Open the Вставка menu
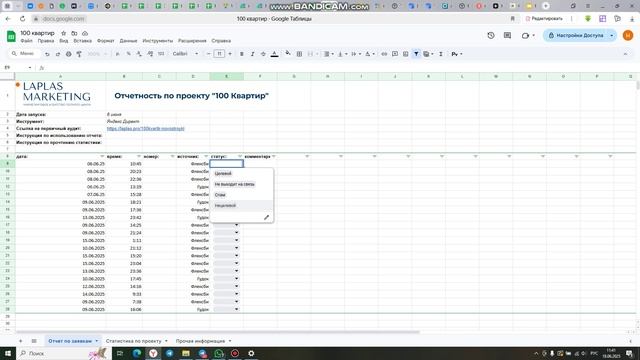Screen dimensions: 640x360 (x=82, y=41)
